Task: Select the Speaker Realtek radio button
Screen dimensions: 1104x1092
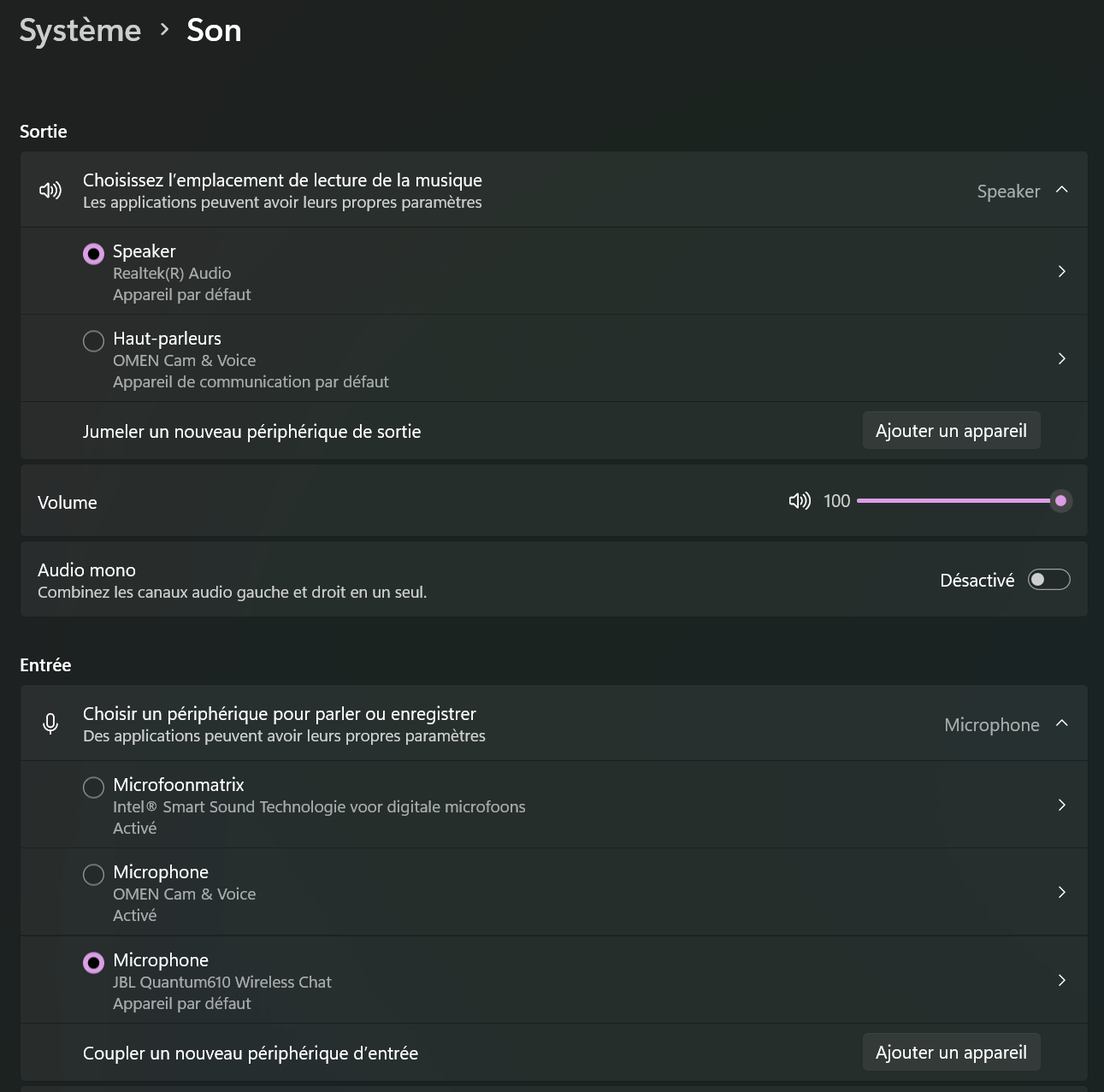Action: (93, 254)
